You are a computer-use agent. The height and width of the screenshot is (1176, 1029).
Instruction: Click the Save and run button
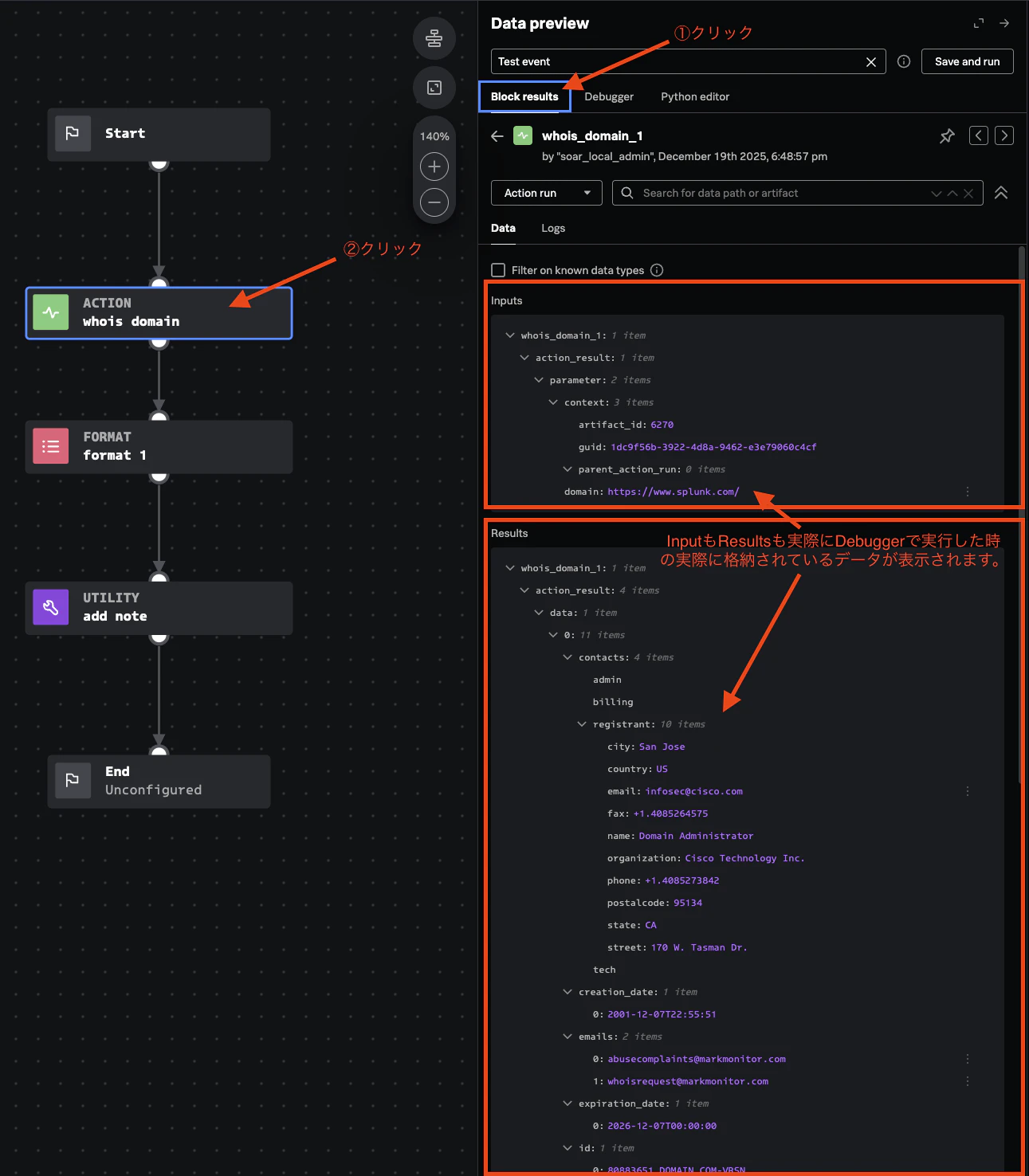967,61
